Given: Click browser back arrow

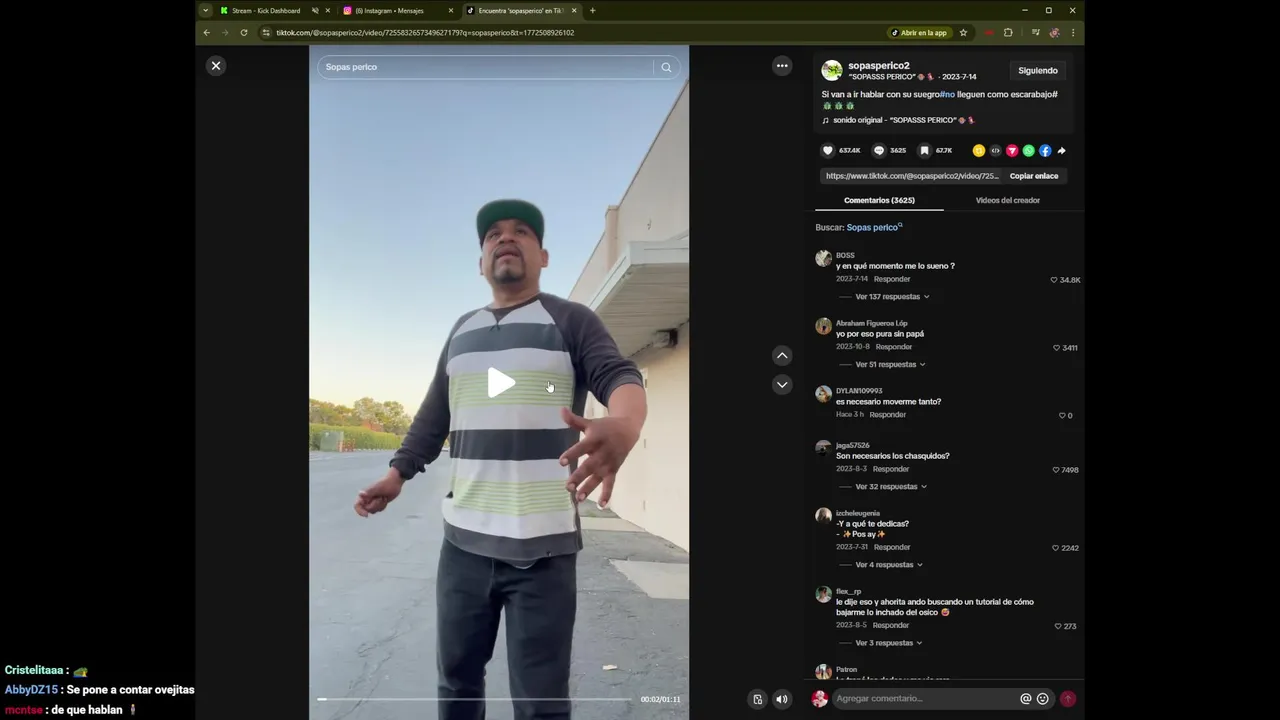Looking at the screenshot, I should [x=207, y=33].
